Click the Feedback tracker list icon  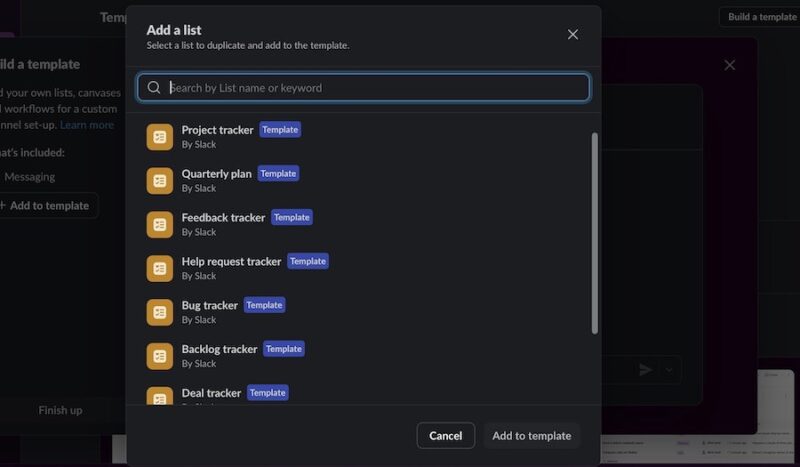tap(160, 225)
